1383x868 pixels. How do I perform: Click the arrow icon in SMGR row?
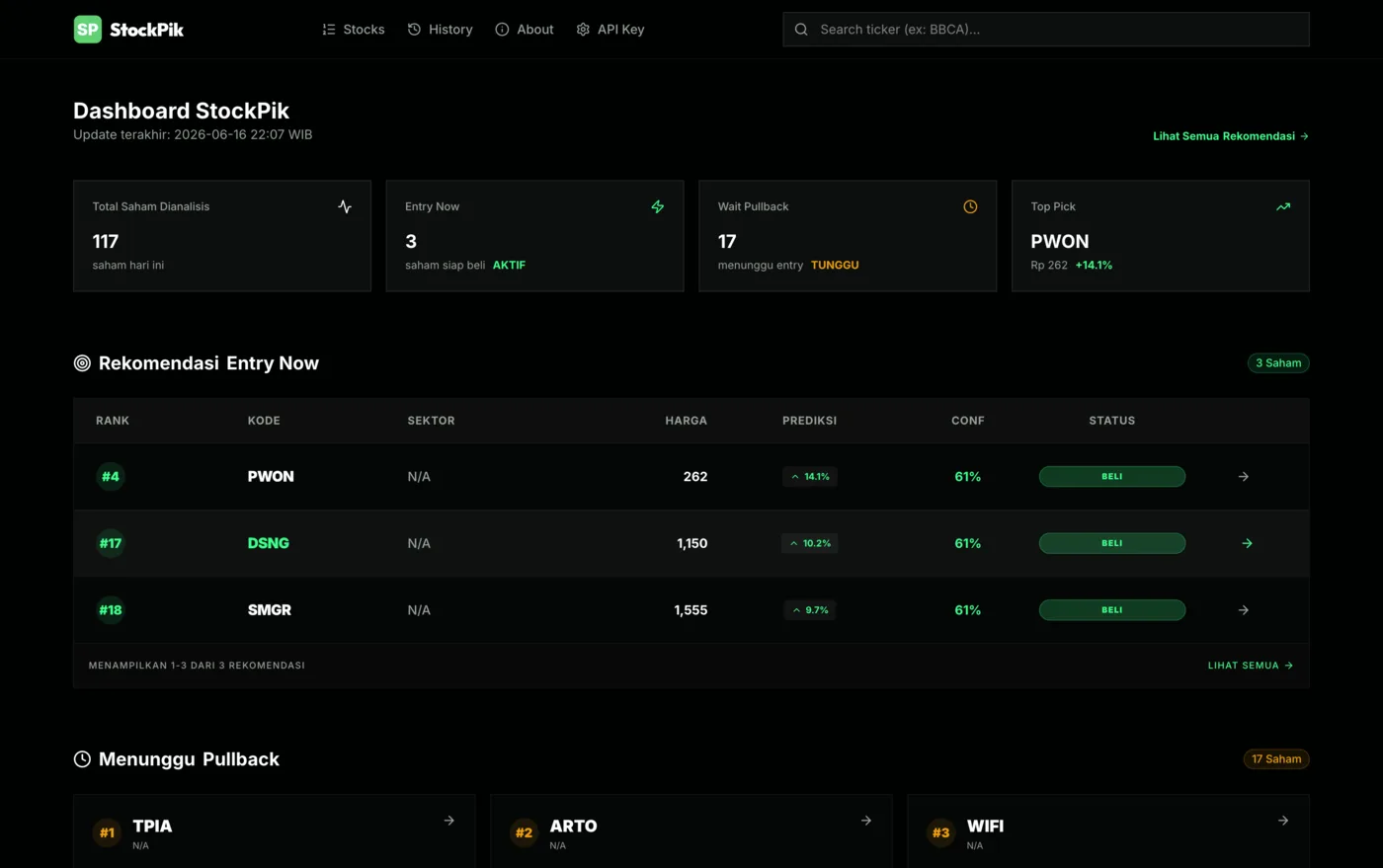pyautogui.click(x=1244, y=610)
